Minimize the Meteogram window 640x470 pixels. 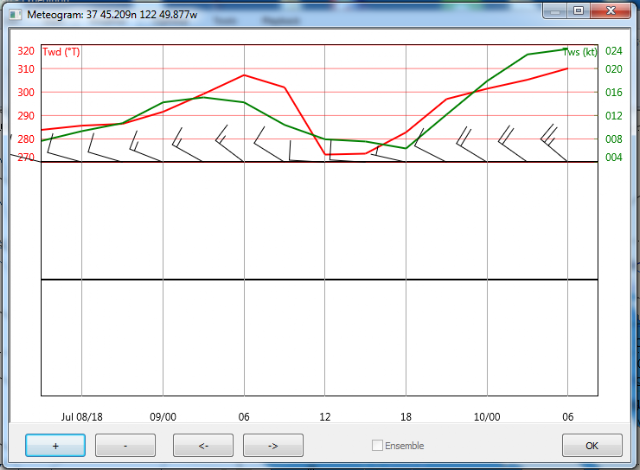[555, 11]
